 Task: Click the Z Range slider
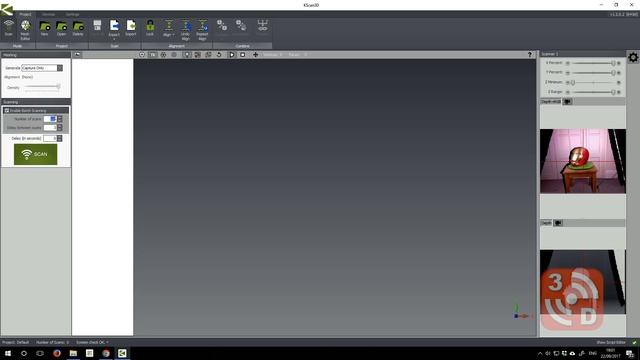coord(593,92)
